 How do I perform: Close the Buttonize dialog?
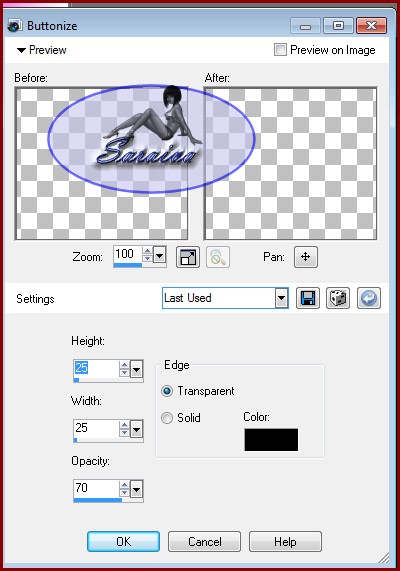(x=372, y=26)
